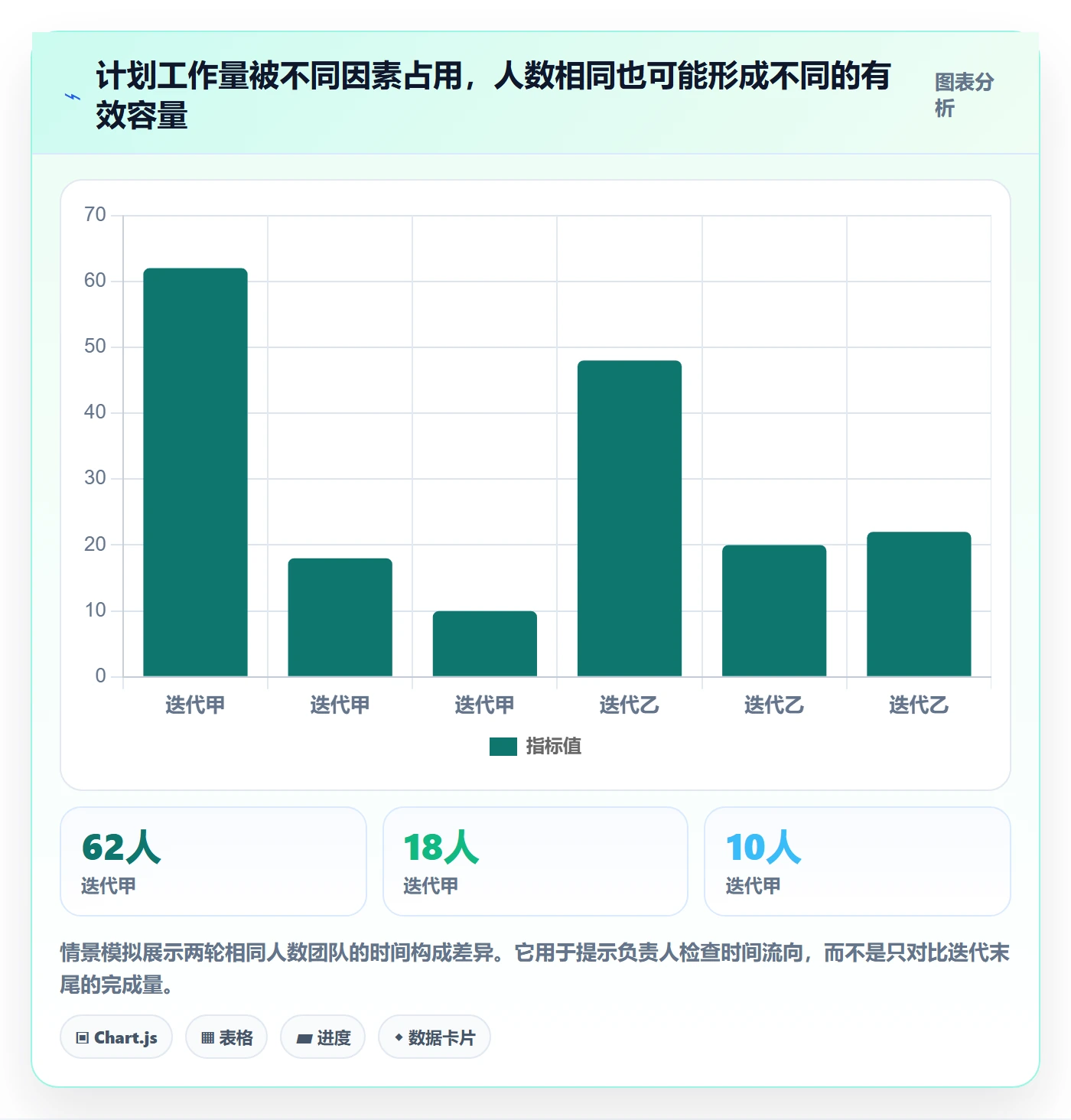Click the y-axis label 0
1071x1120 pixels.
101,676
